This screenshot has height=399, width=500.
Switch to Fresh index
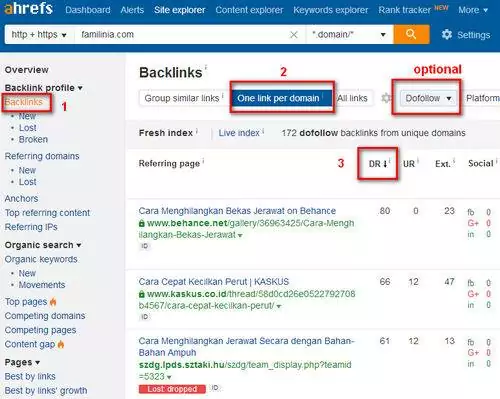click(x=166, y=133)
